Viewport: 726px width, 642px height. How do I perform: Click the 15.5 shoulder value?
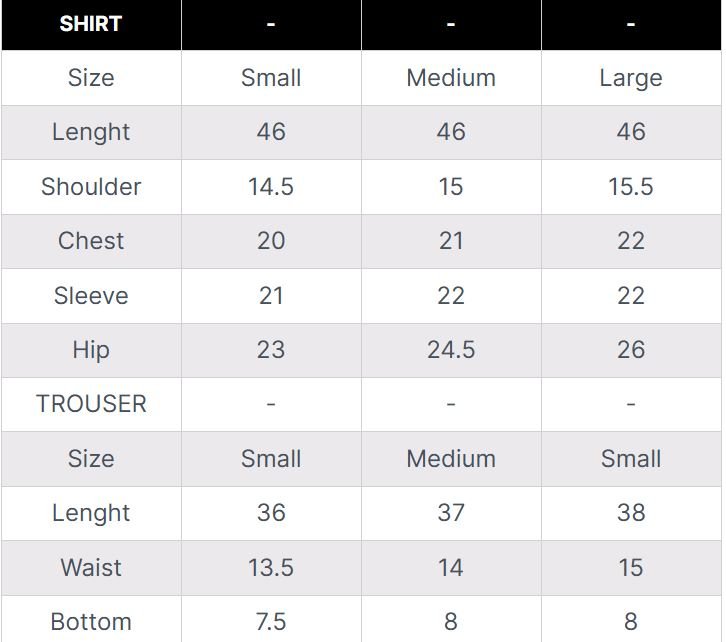pos(631,187)
